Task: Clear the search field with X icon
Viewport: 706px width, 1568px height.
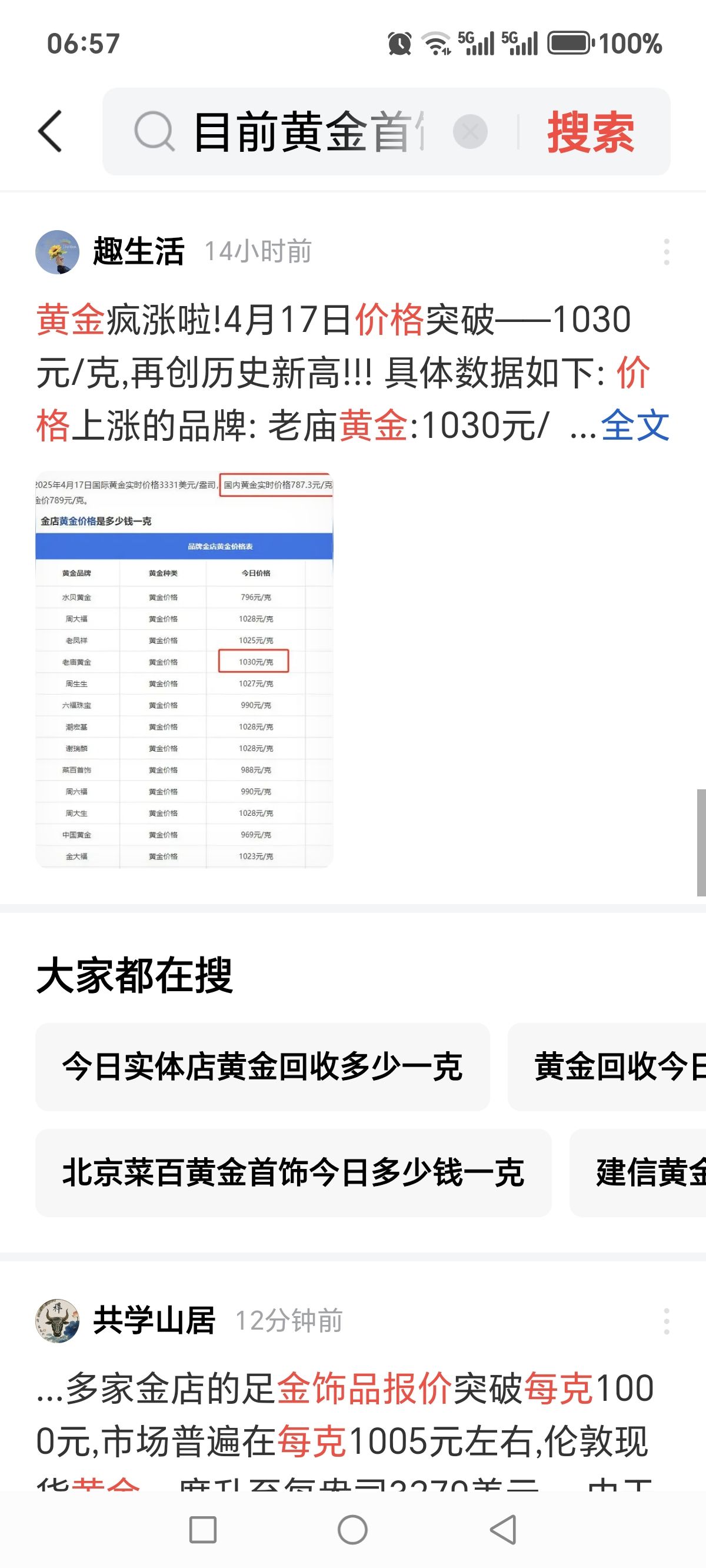Action: pyautogui.click(x=470, y=131)
